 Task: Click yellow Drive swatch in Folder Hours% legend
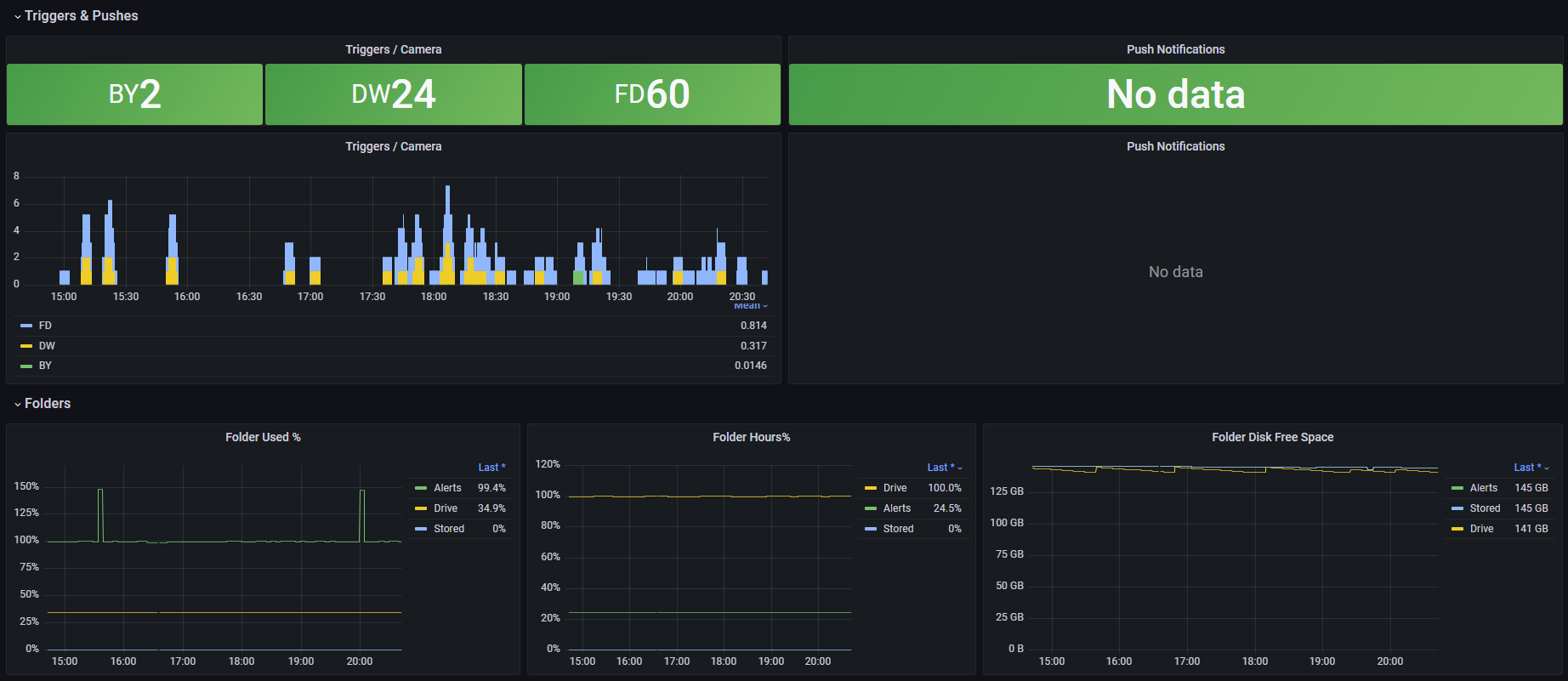click(871, 488)
